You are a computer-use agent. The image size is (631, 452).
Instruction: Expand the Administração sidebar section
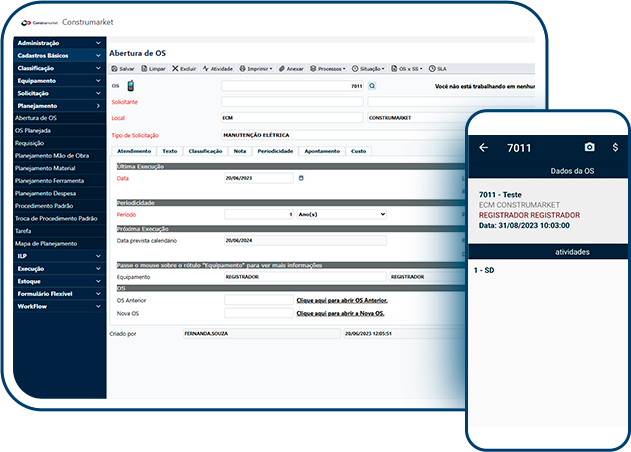[x=59, y=43]
